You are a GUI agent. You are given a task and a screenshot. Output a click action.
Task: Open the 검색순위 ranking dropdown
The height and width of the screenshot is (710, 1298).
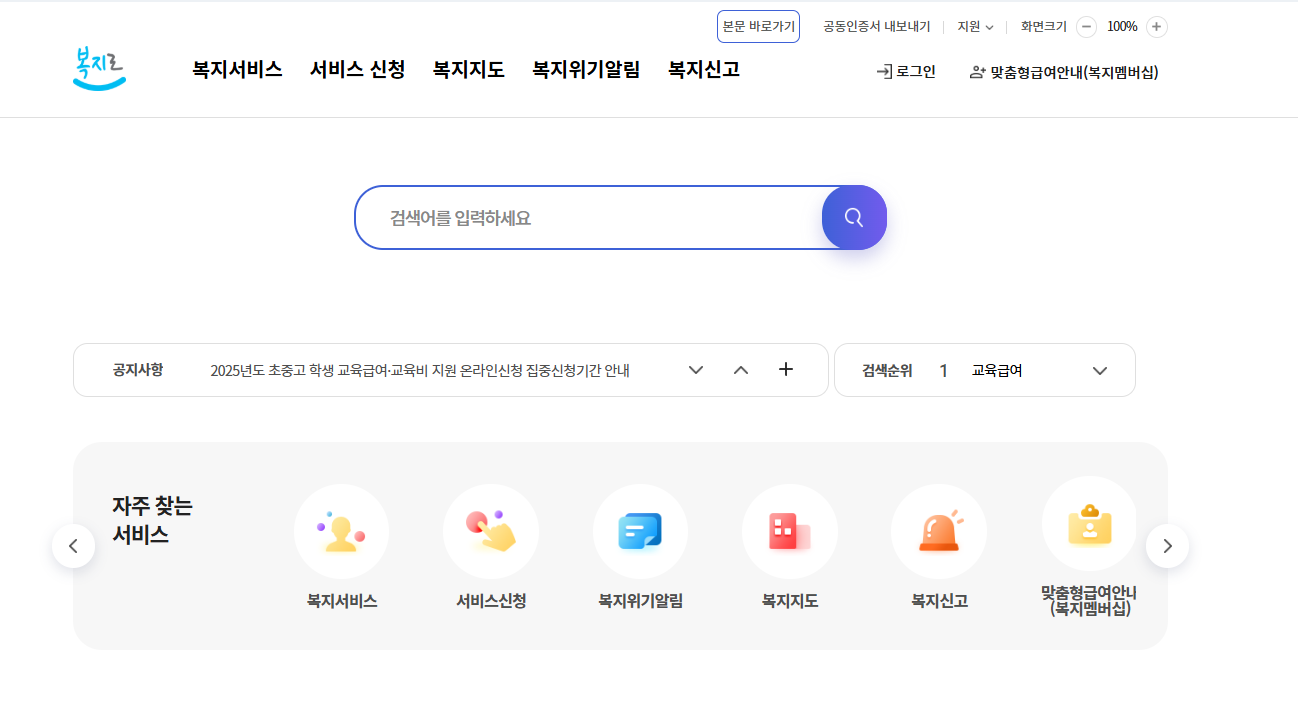click(x=1099, y=369)
